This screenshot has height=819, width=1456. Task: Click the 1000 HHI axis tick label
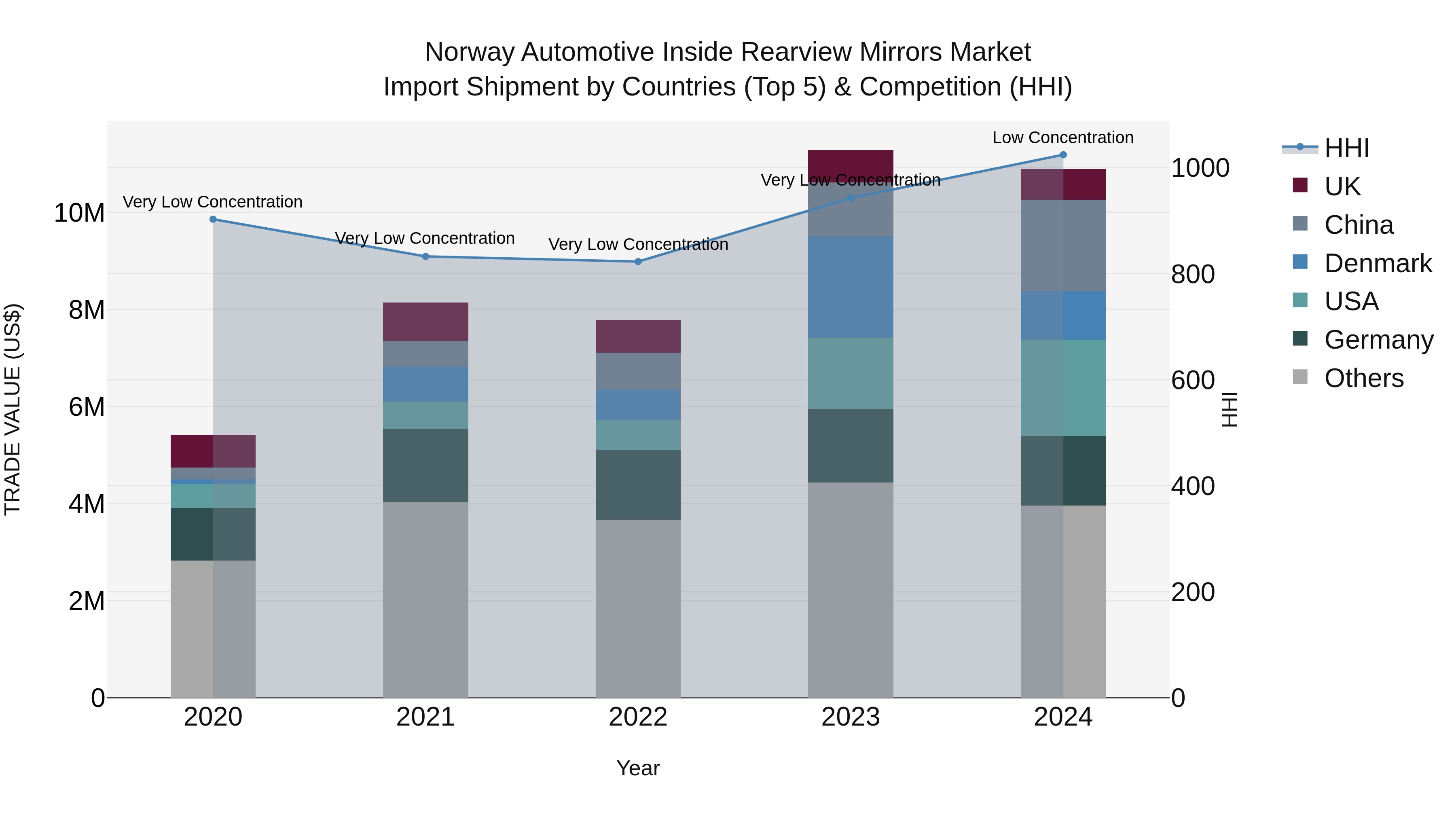pyautogui.click(x=1200, y=168)
